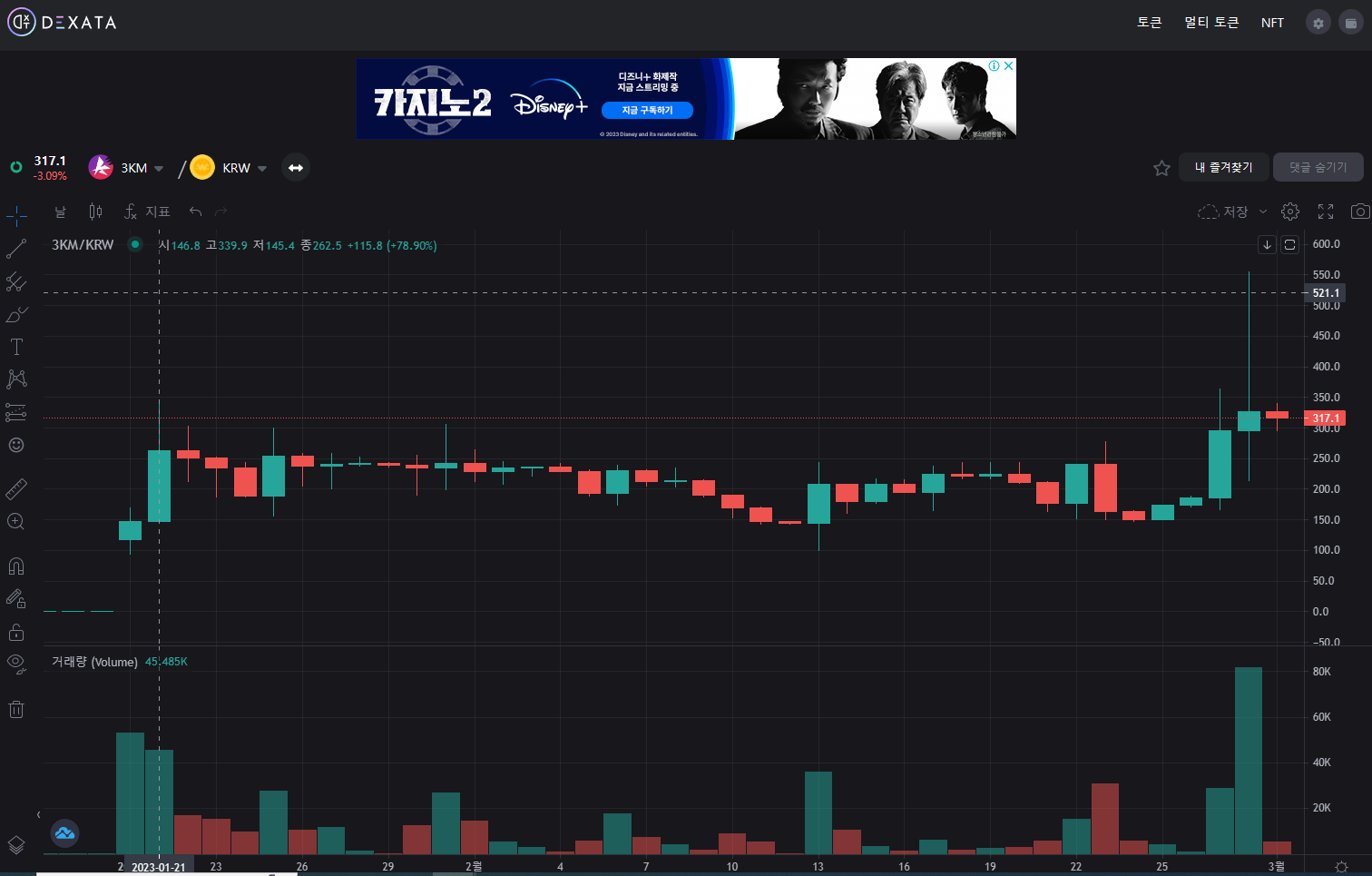Select the trend line drawing tool

[16, 249]
